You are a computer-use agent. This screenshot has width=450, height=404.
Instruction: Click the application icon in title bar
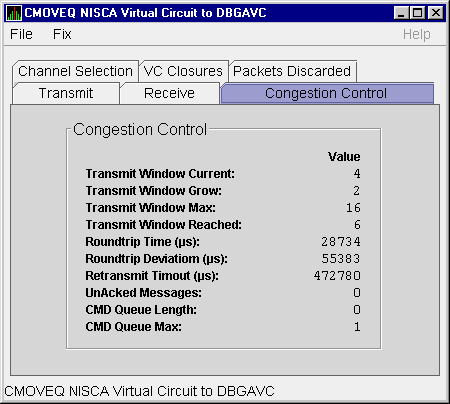pyautogui.click(x=14, y=13)
